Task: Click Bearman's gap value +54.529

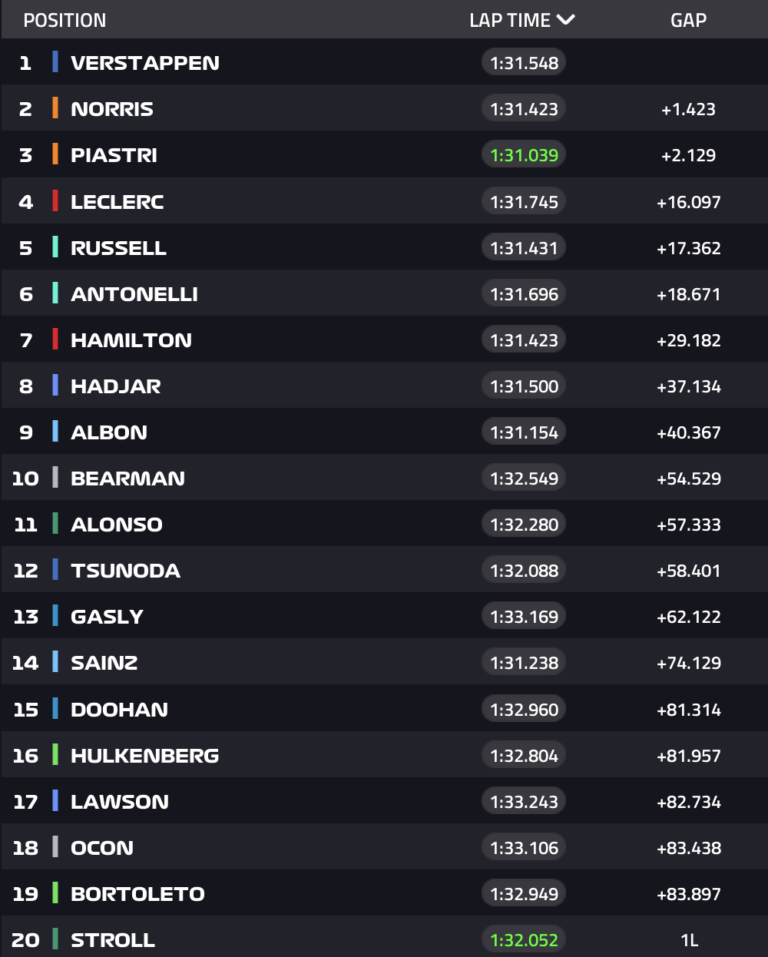Action: pos(688,479)
